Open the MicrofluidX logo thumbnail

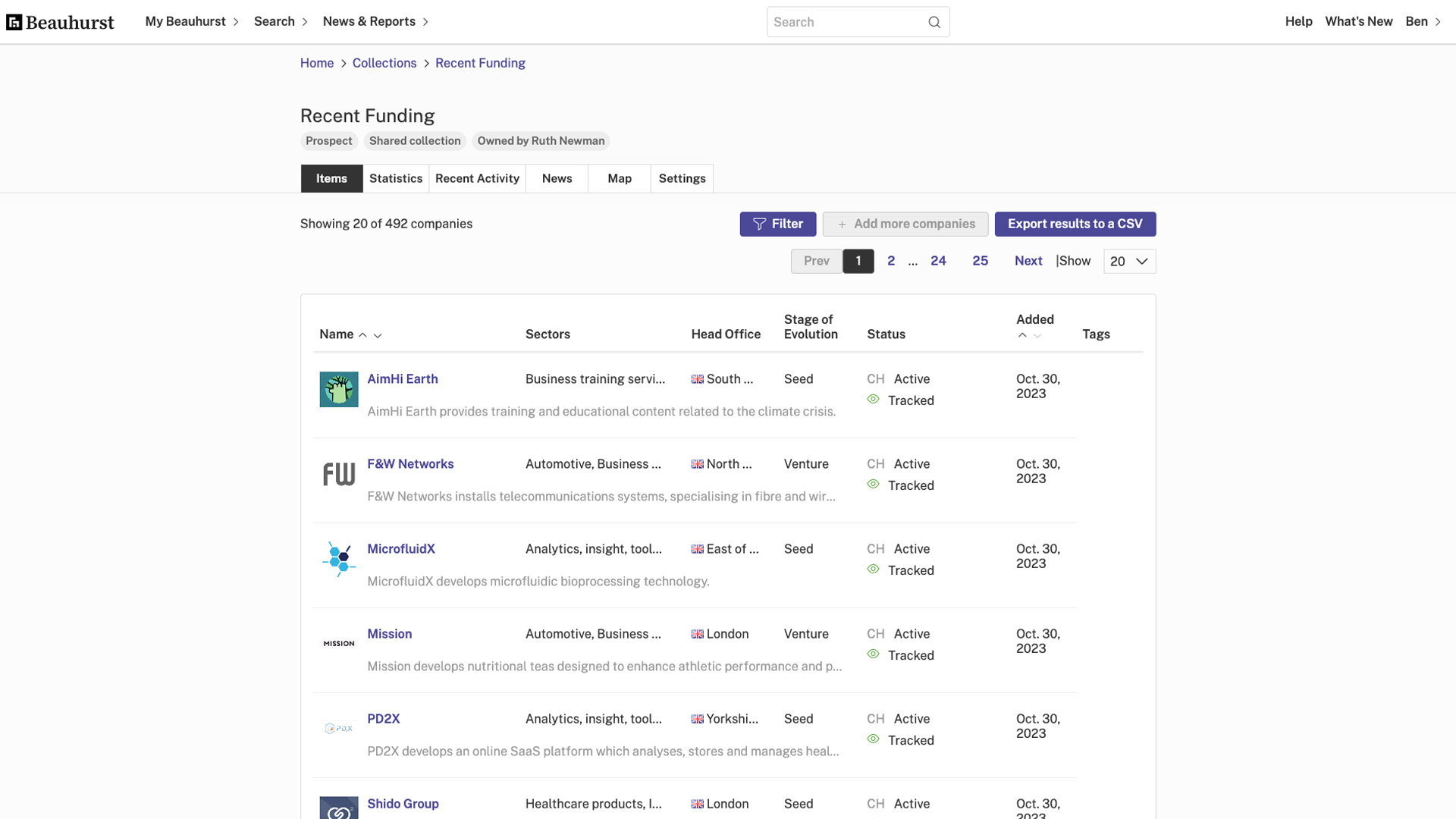coord(339,559)
